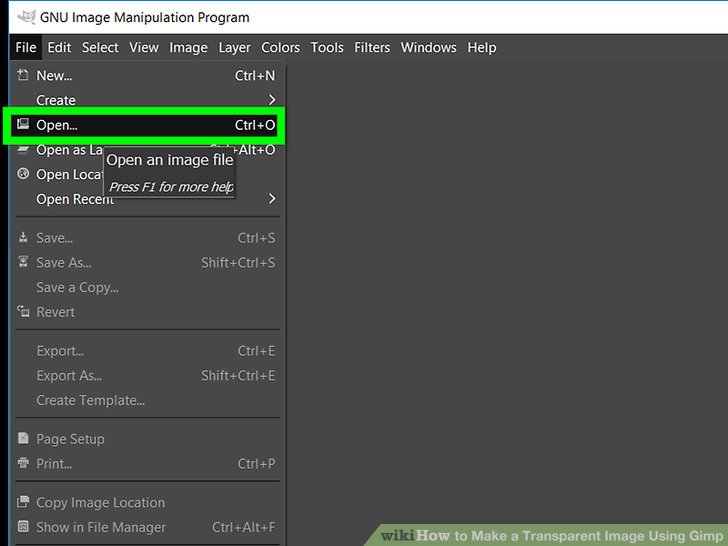The height and width of the screenshot is (546, 728).
Task: Choose Create Template... entry
Action: click(x=146, y=400)
